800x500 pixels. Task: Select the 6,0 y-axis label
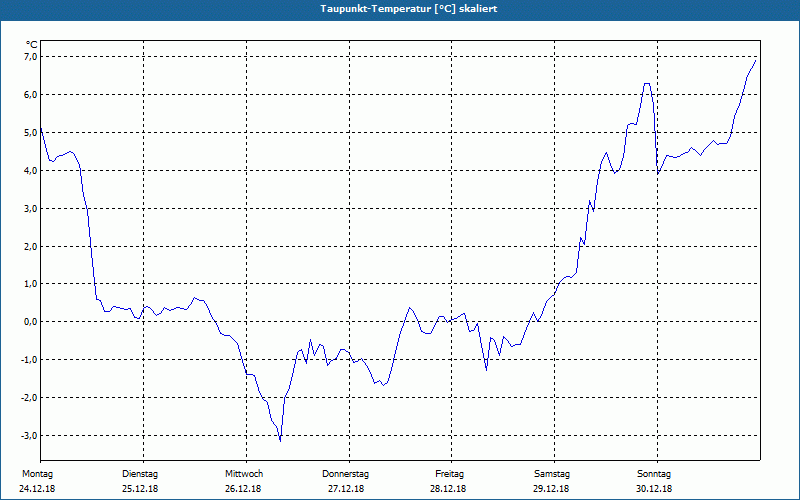31,95
